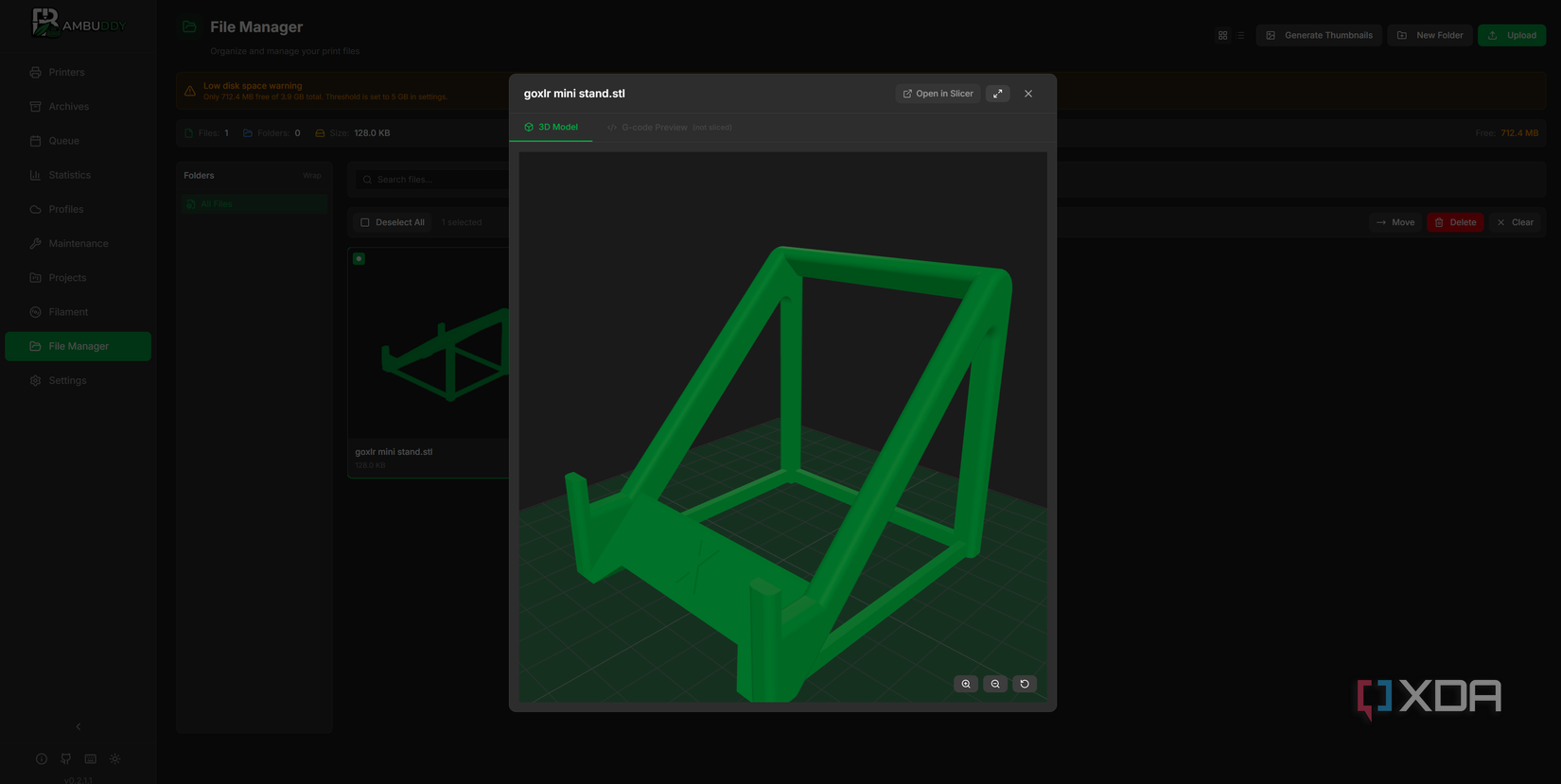Uncheck the goxlr mini stand.stl selection box

(359, 258)
